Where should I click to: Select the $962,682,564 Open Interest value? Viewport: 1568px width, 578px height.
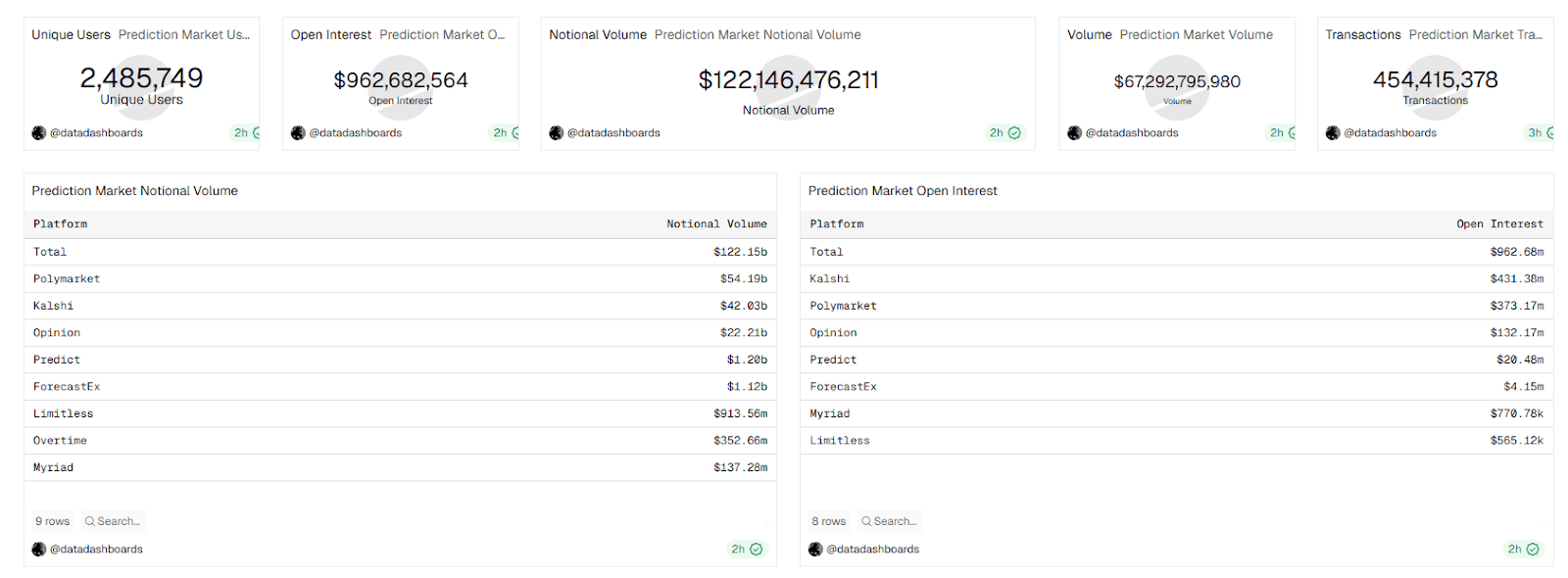pos(401,80)
